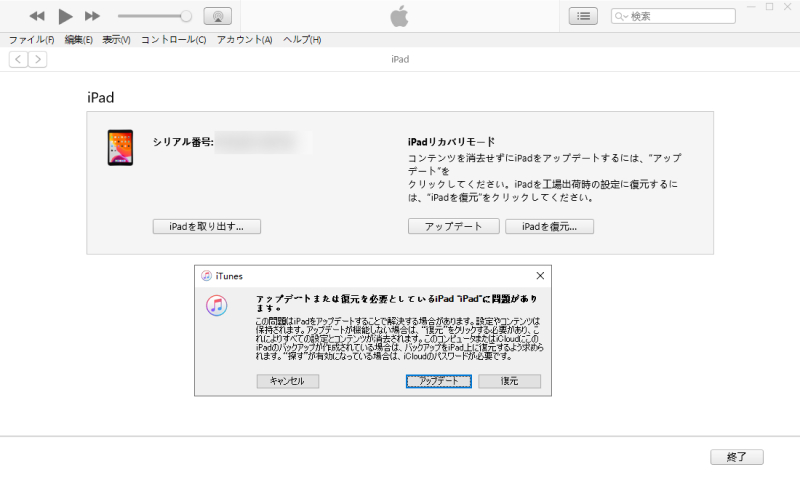800x478 pixels.
Task: Skip ahead with fast-forward icon
Action: click(x=92, y=16)
